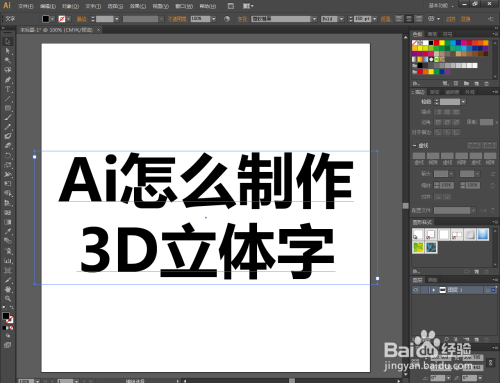Choose the center paragraph align button

pos(409,19)
